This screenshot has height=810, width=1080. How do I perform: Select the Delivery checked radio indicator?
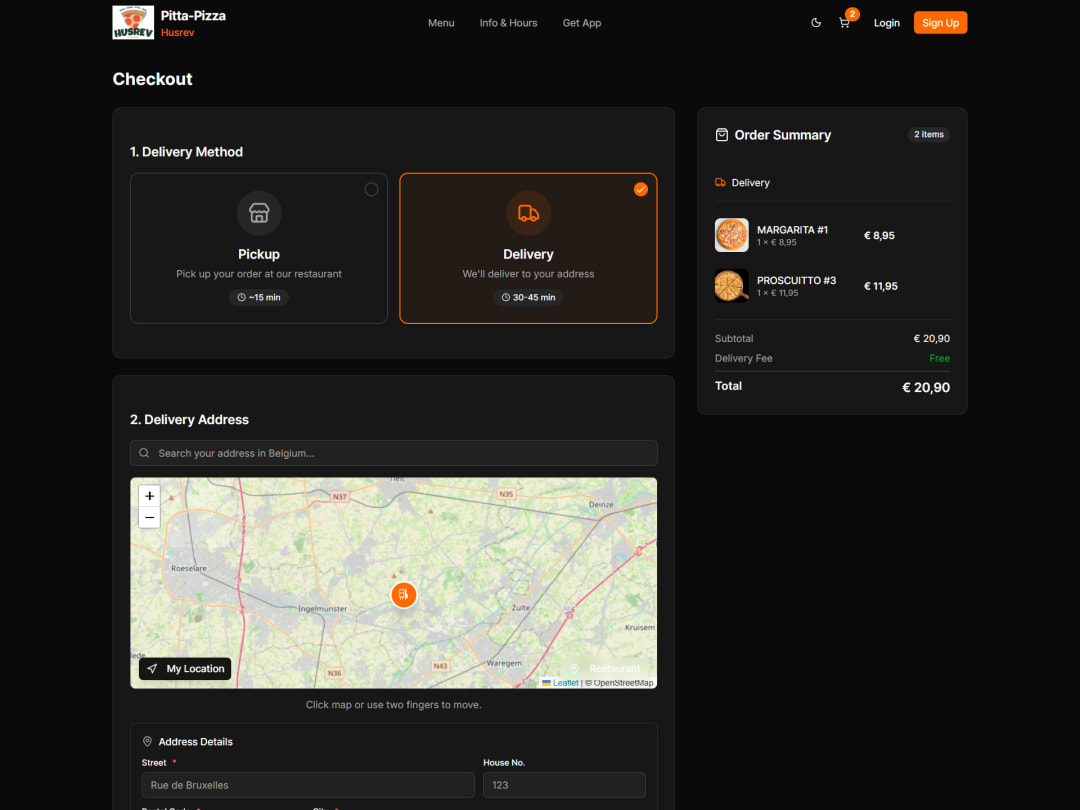[641, 189]
